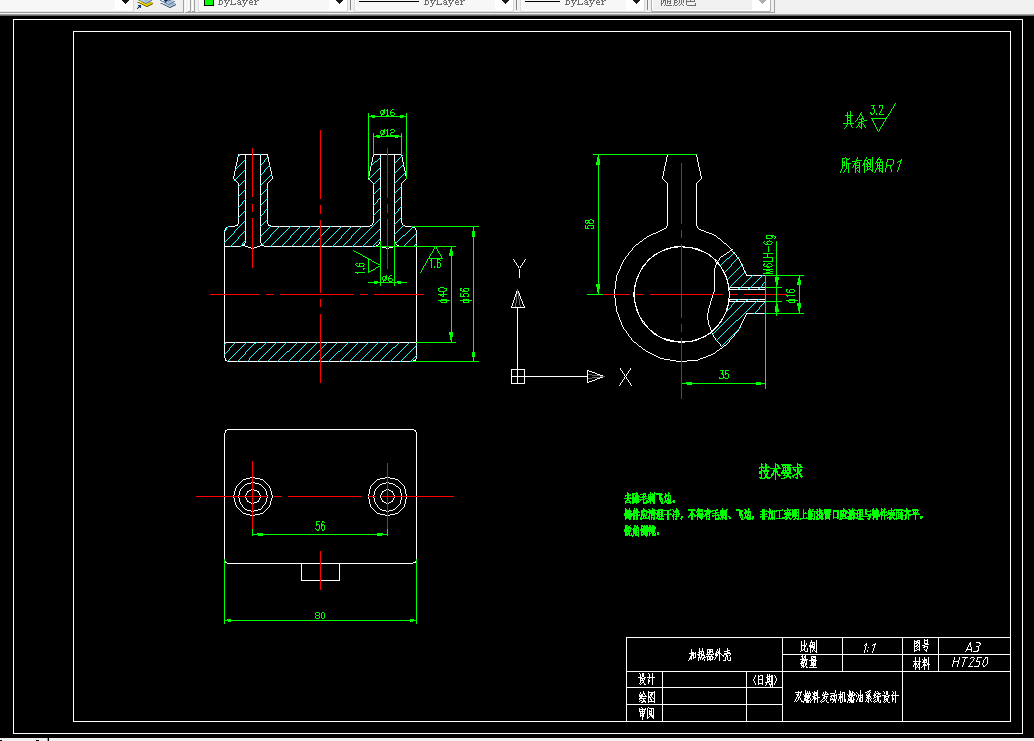Select the ø16 dimension above the section view

(x=387, y=113)
